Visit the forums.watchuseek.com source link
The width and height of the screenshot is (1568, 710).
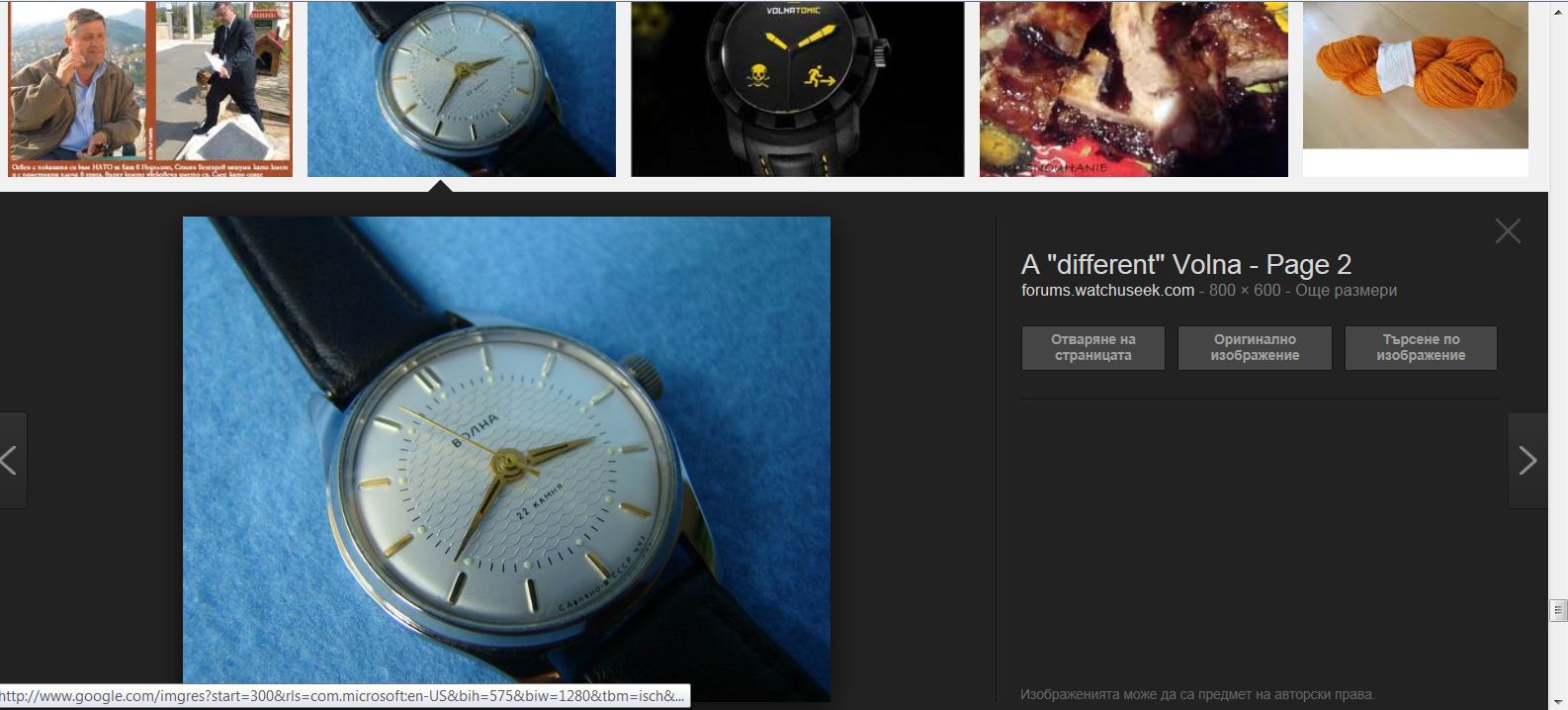point(1107,291)
